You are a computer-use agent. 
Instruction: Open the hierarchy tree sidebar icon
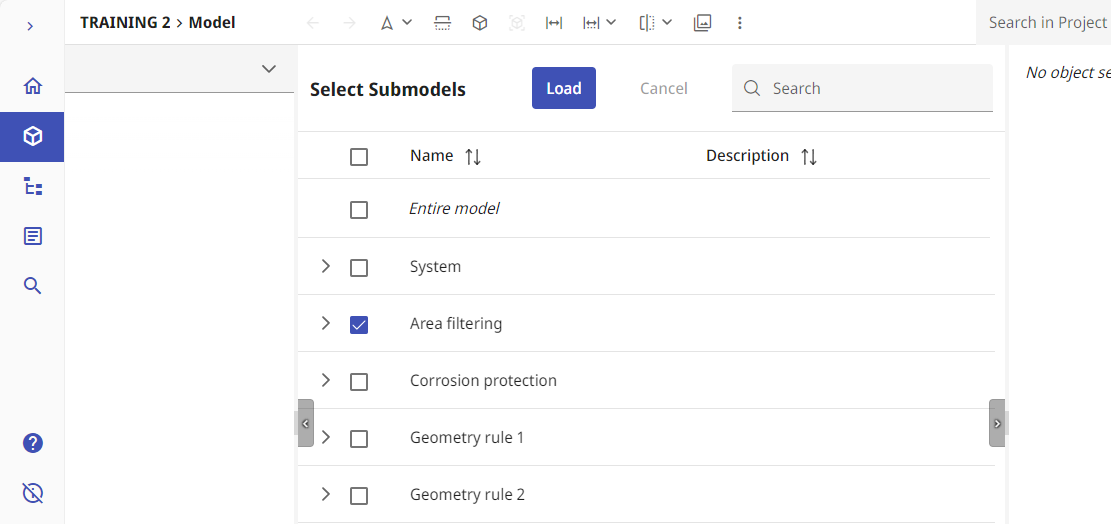pyautogui.click(x=33, y=186)
